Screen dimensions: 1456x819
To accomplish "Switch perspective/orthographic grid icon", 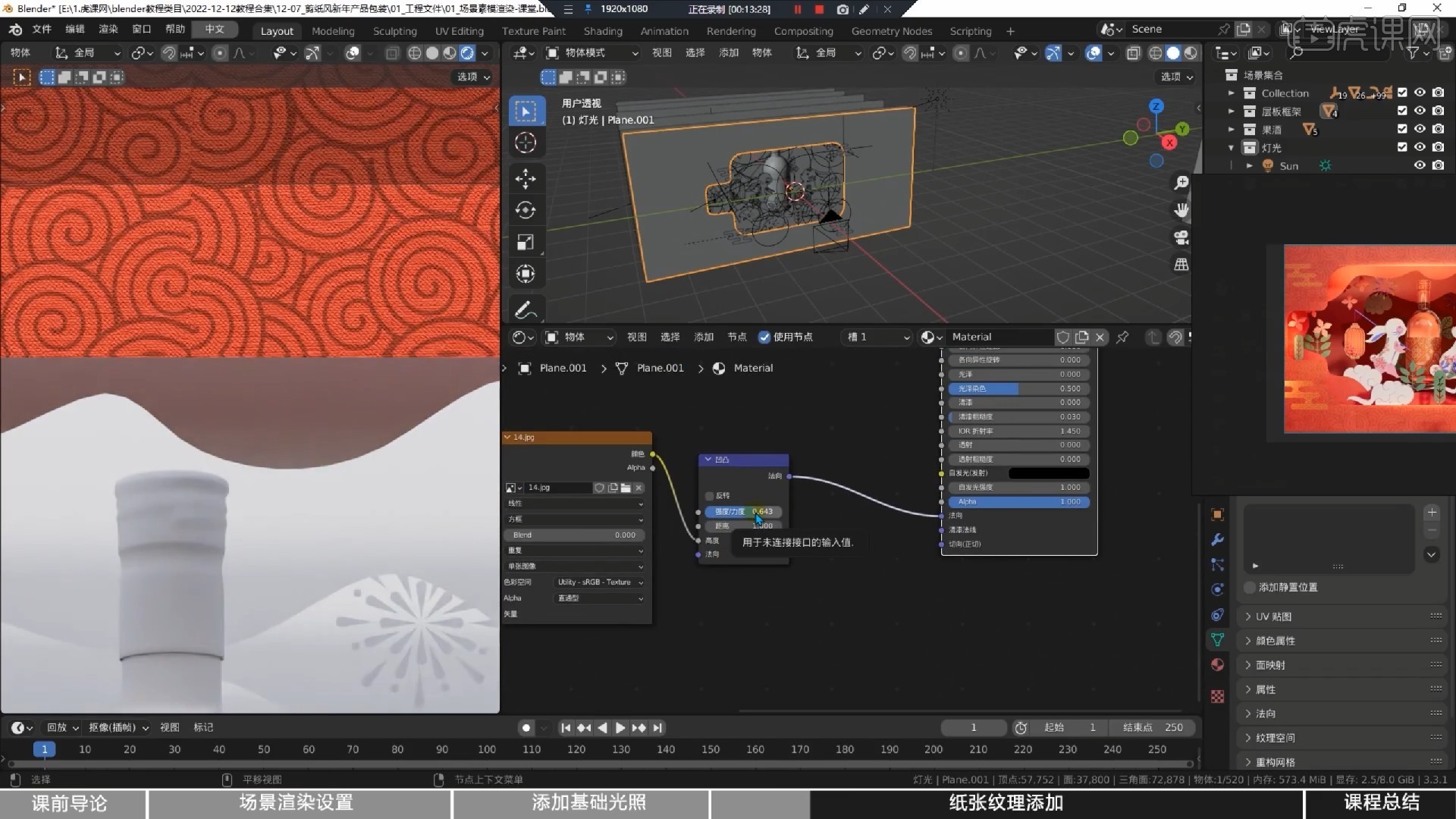I will point(1181,265).
